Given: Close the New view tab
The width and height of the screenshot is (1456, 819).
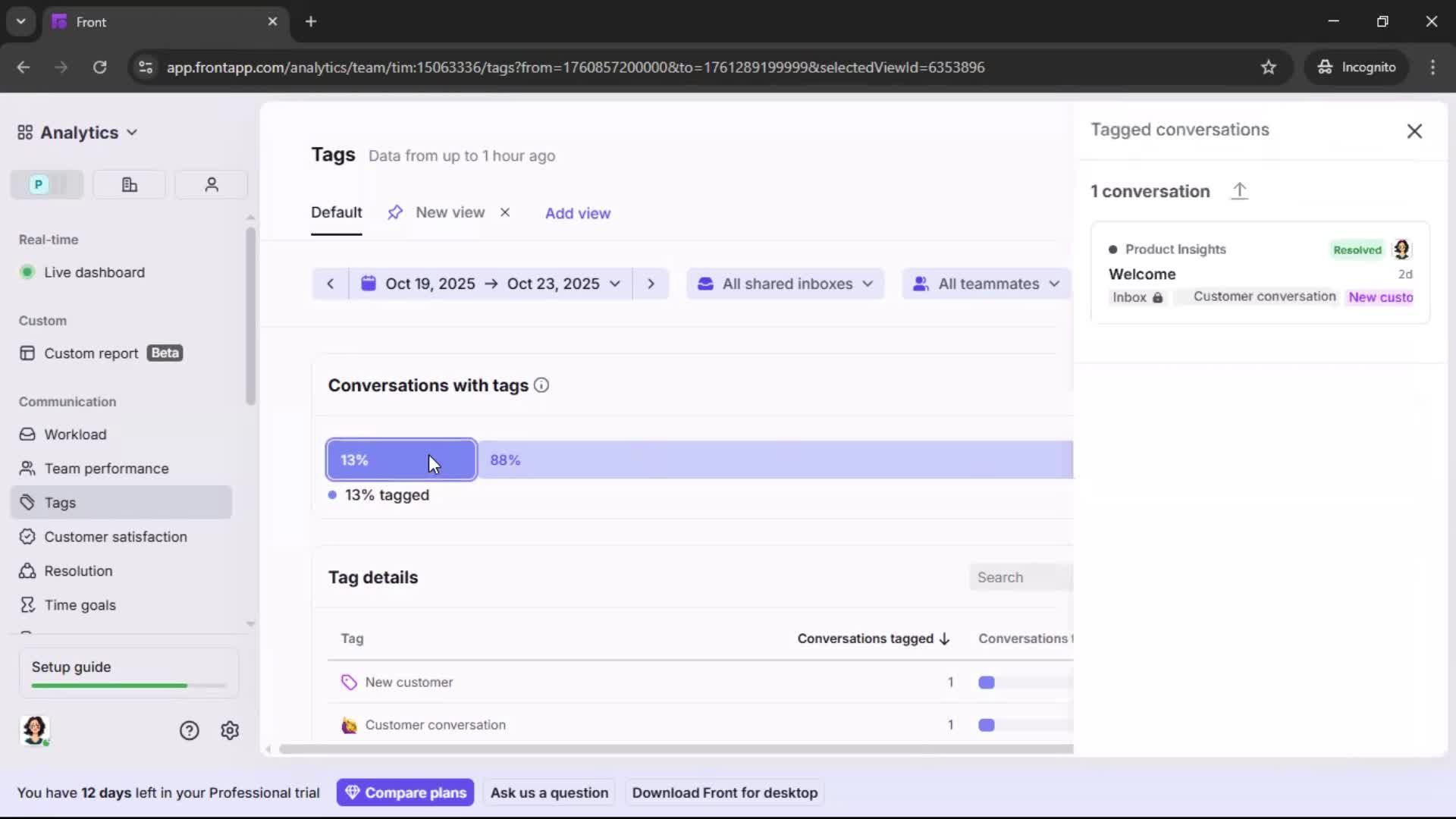Looking at the screenshot, I should [x=505, y=213].
